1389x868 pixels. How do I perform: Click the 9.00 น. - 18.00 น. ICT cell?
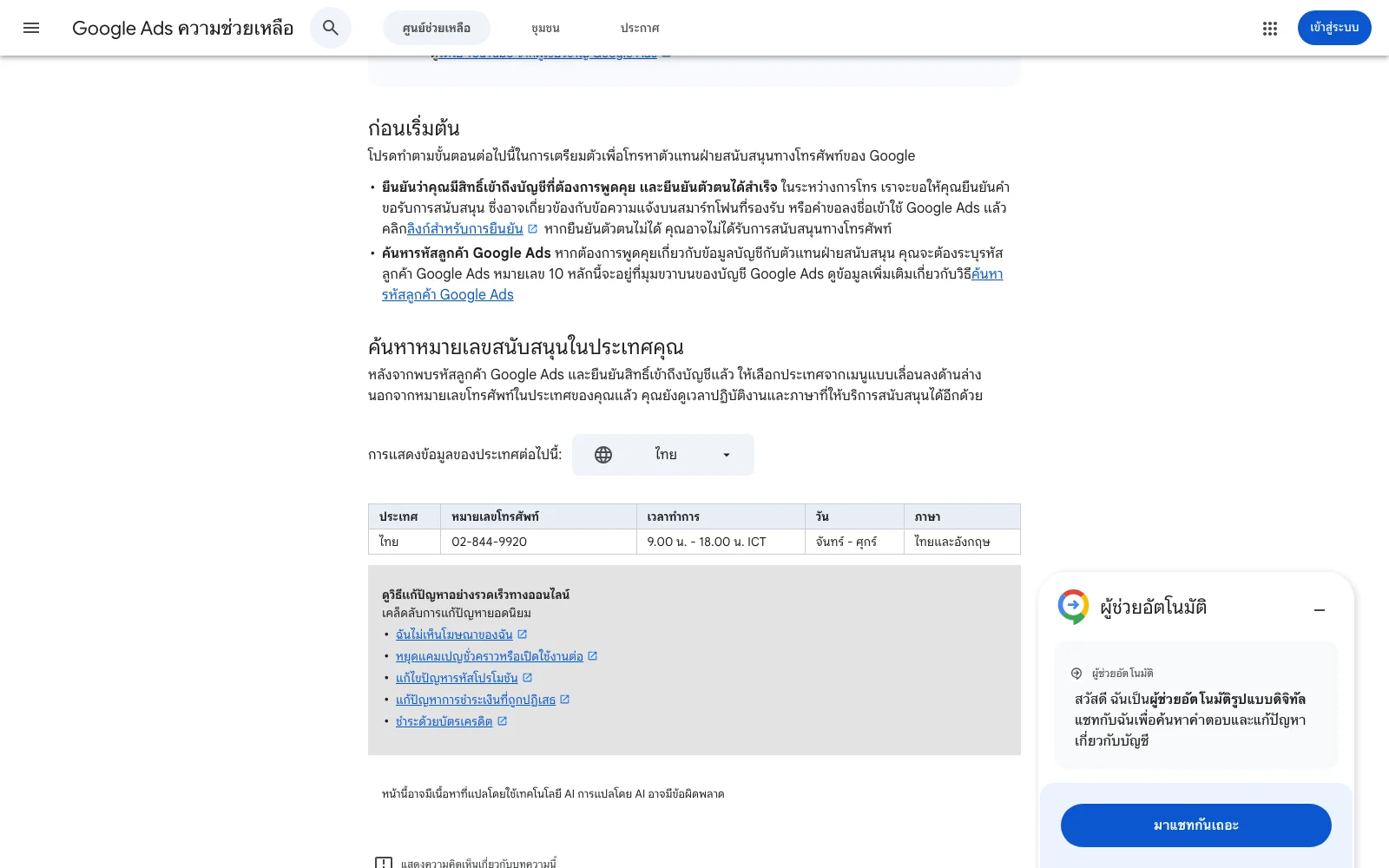(721, 542)
